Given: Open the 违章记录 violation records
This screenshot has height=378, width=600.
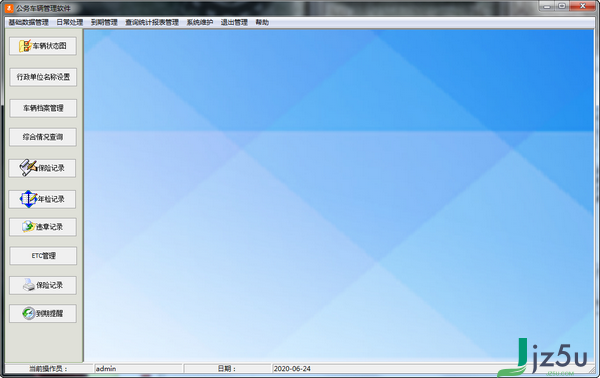Looking at the screenshot, I should click(43, 227).
